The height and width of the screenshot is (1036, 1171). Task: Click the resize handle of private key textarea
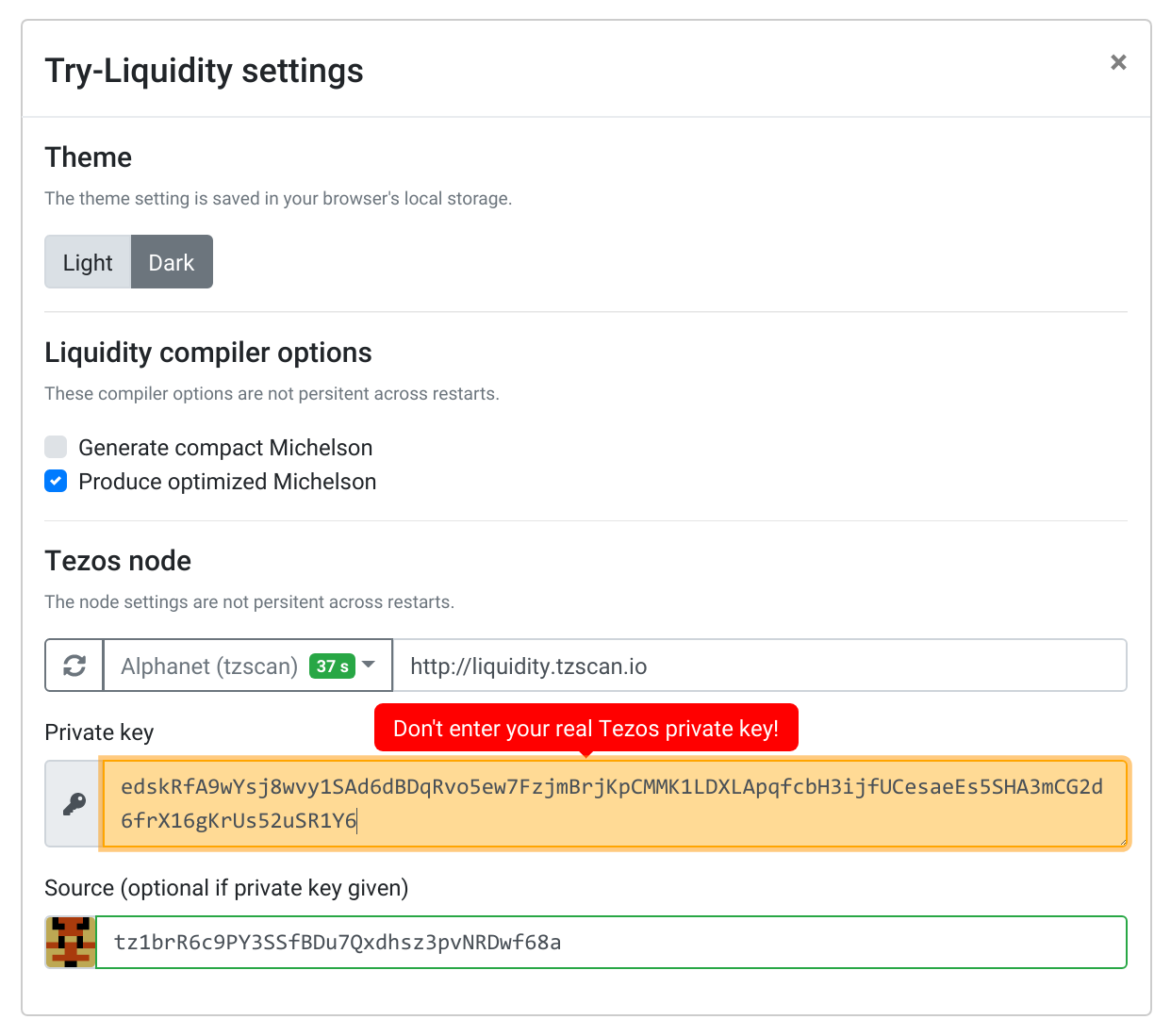(1122, 841)
